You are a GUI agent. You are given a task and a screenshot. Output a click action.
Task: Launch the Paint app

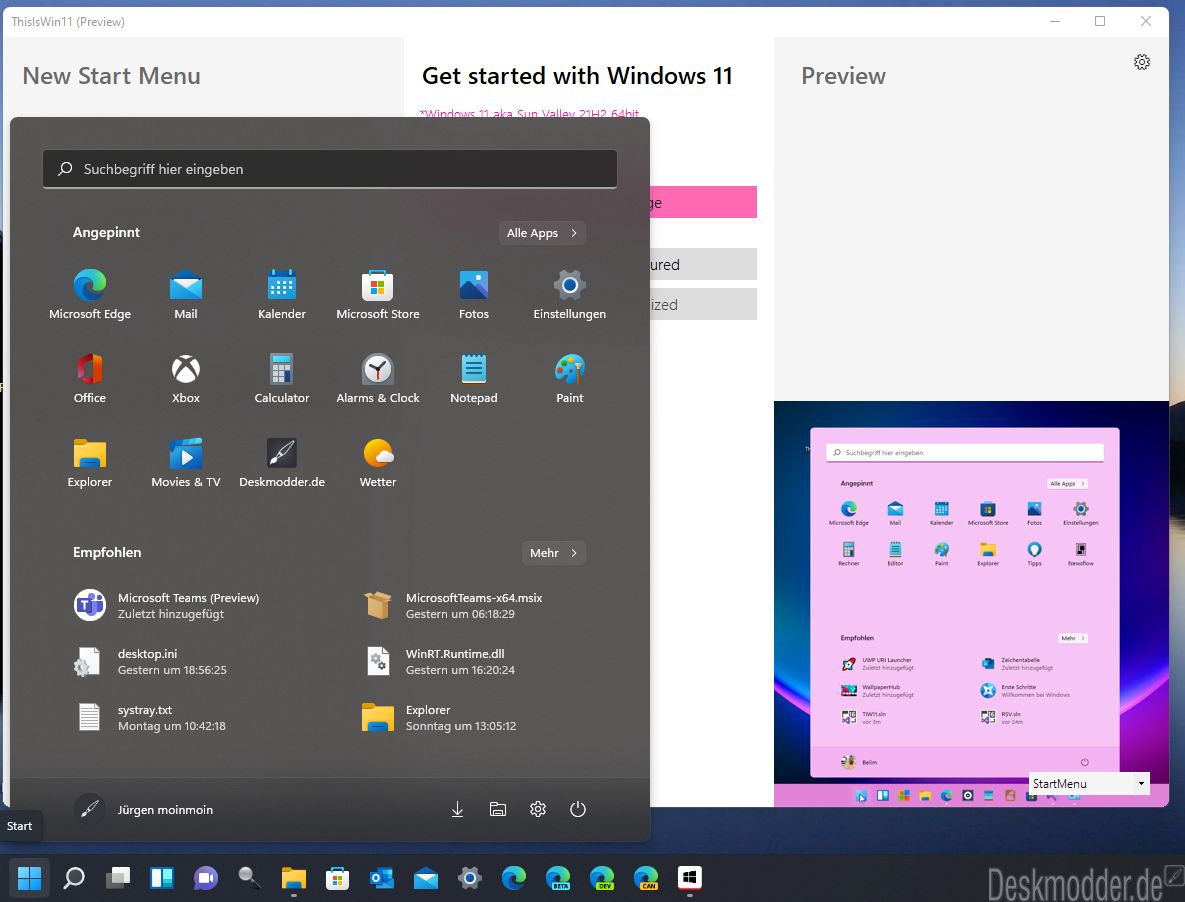pos(570,378)
